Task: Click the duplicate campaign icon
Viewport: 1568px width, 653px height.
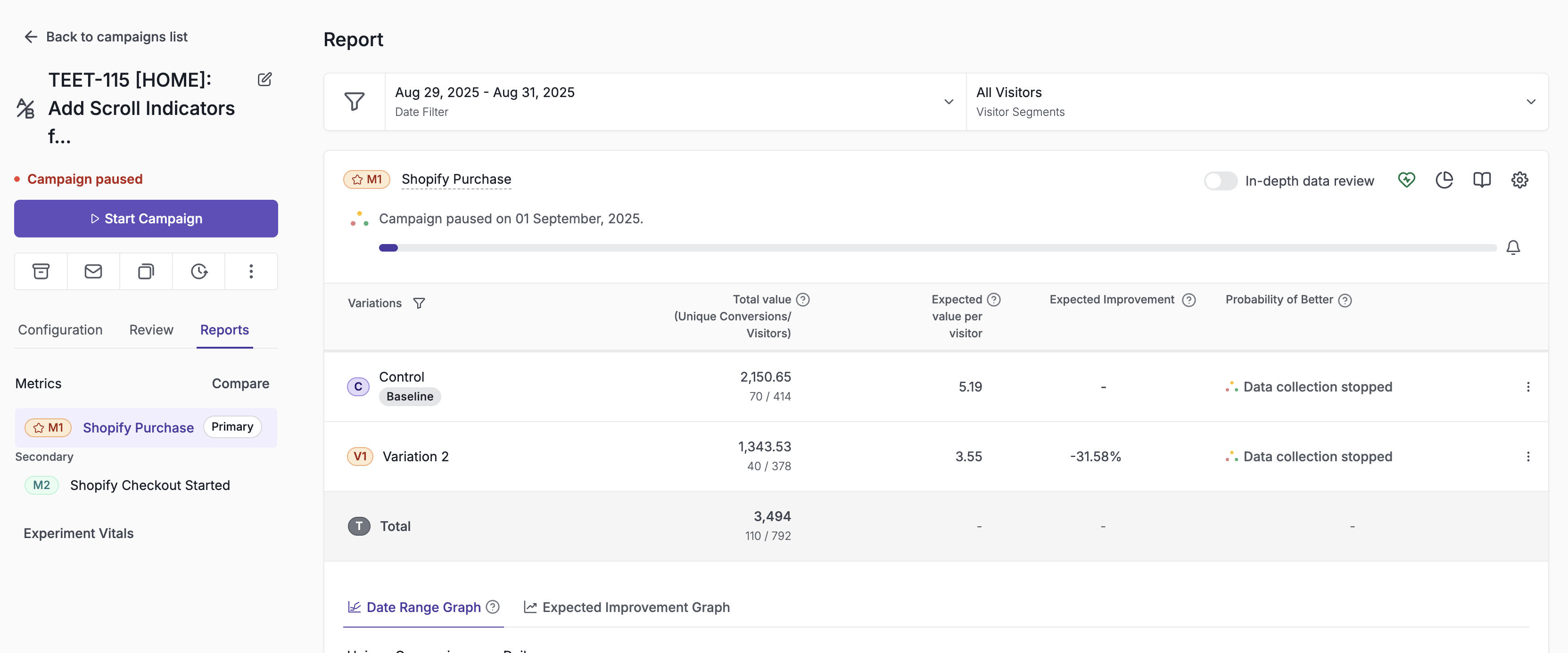Action: 146,271
